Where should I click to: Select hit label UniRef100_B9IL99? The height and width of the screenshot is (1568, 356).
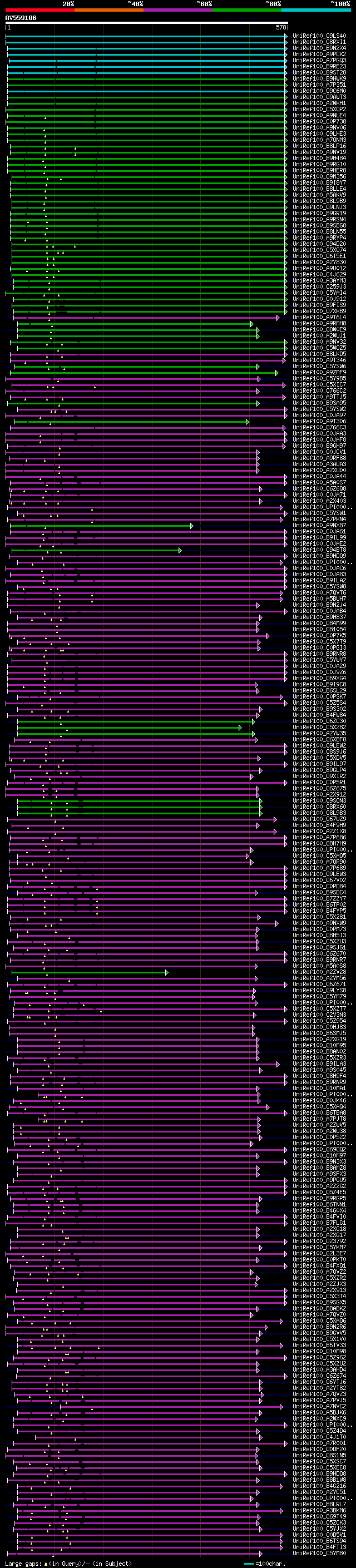pyautogui.click(x=319, y=537)
